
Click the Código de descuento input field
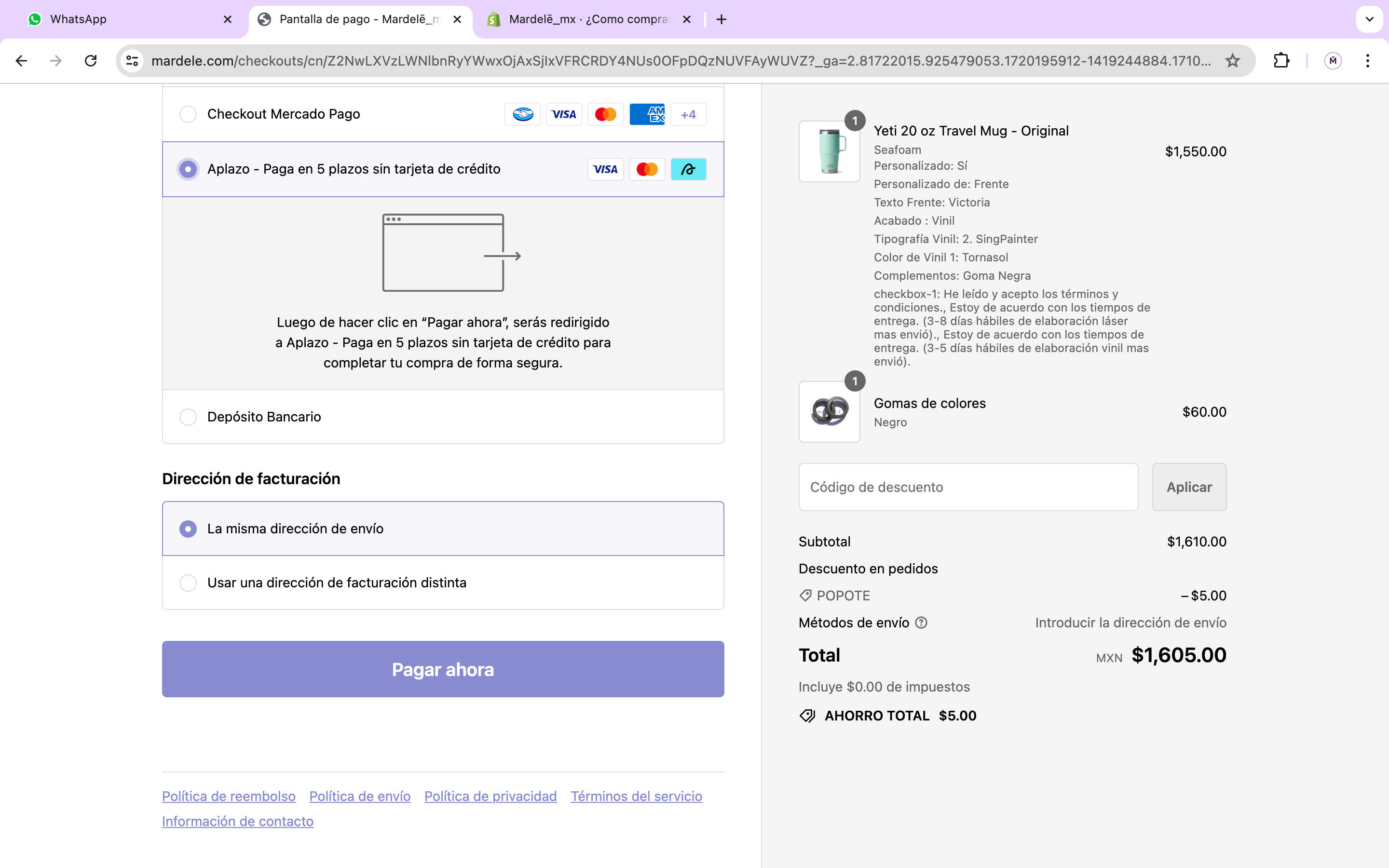[x=967, y=487]
